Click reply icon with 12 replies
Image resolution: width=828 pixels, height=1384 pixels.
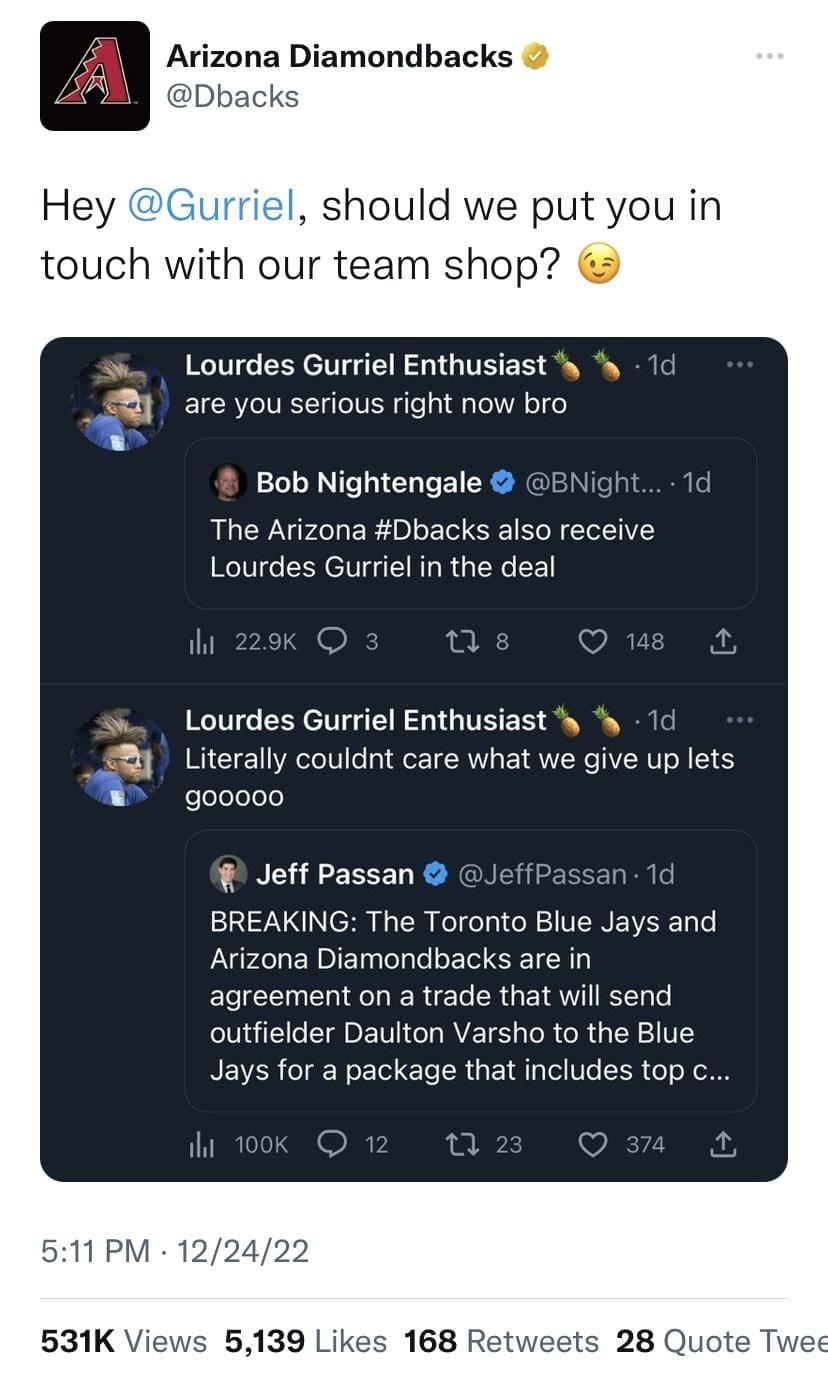coord(331,1144)
